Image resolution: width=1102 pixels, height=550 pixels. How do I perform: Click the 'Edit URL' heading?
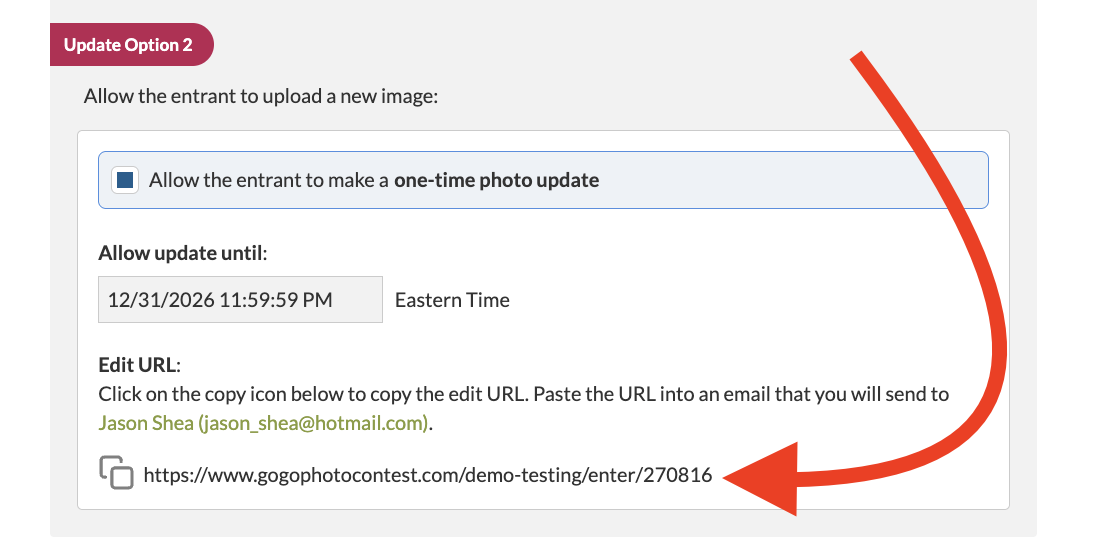(138, 365)
